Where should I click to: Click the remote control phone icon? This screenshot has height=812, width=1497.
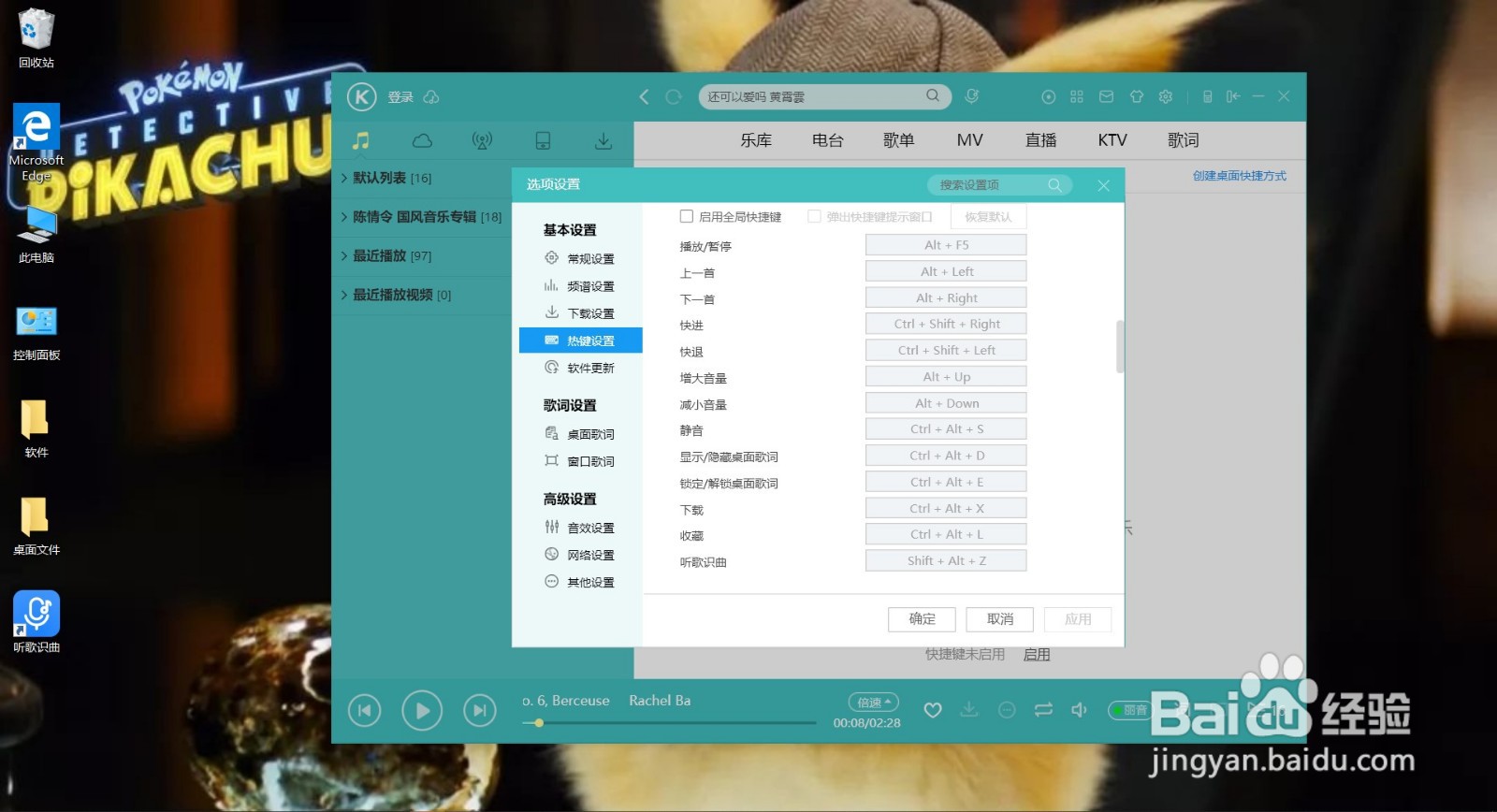[1207, 96]
